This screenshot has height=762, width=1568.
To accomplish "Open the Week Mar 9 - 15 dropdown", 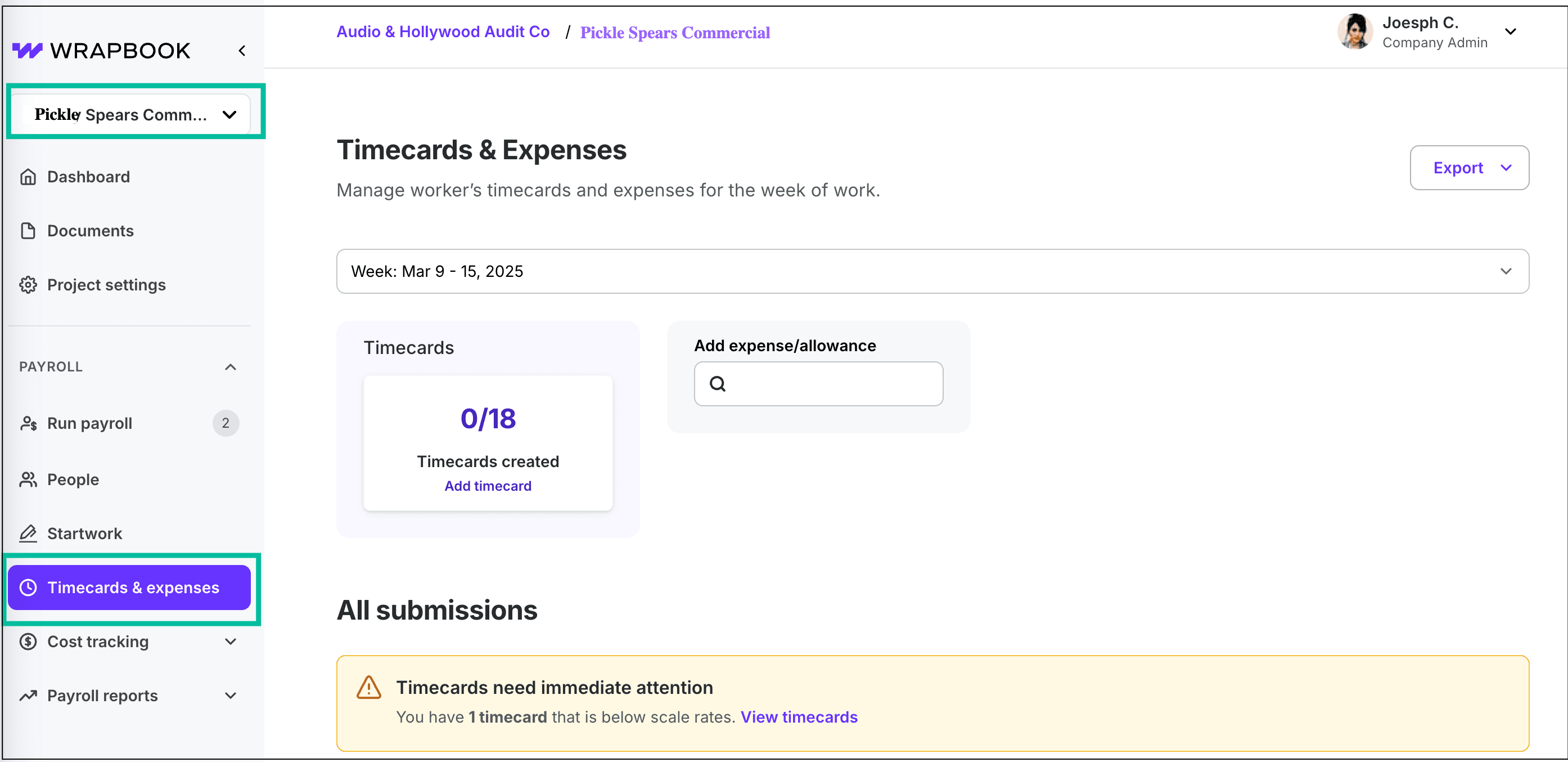I will pos(932,271).
